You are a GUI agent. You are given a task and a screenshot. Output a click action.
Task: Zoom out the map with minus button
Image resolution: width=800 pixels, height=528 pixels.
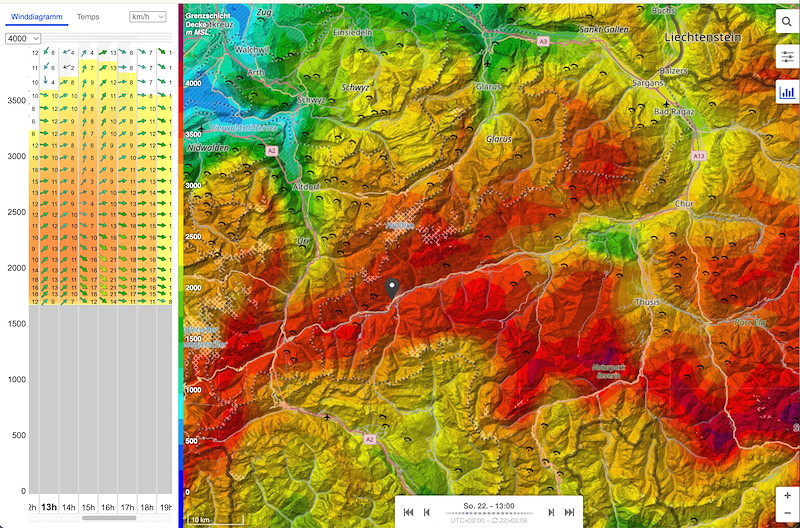(788, 513)
